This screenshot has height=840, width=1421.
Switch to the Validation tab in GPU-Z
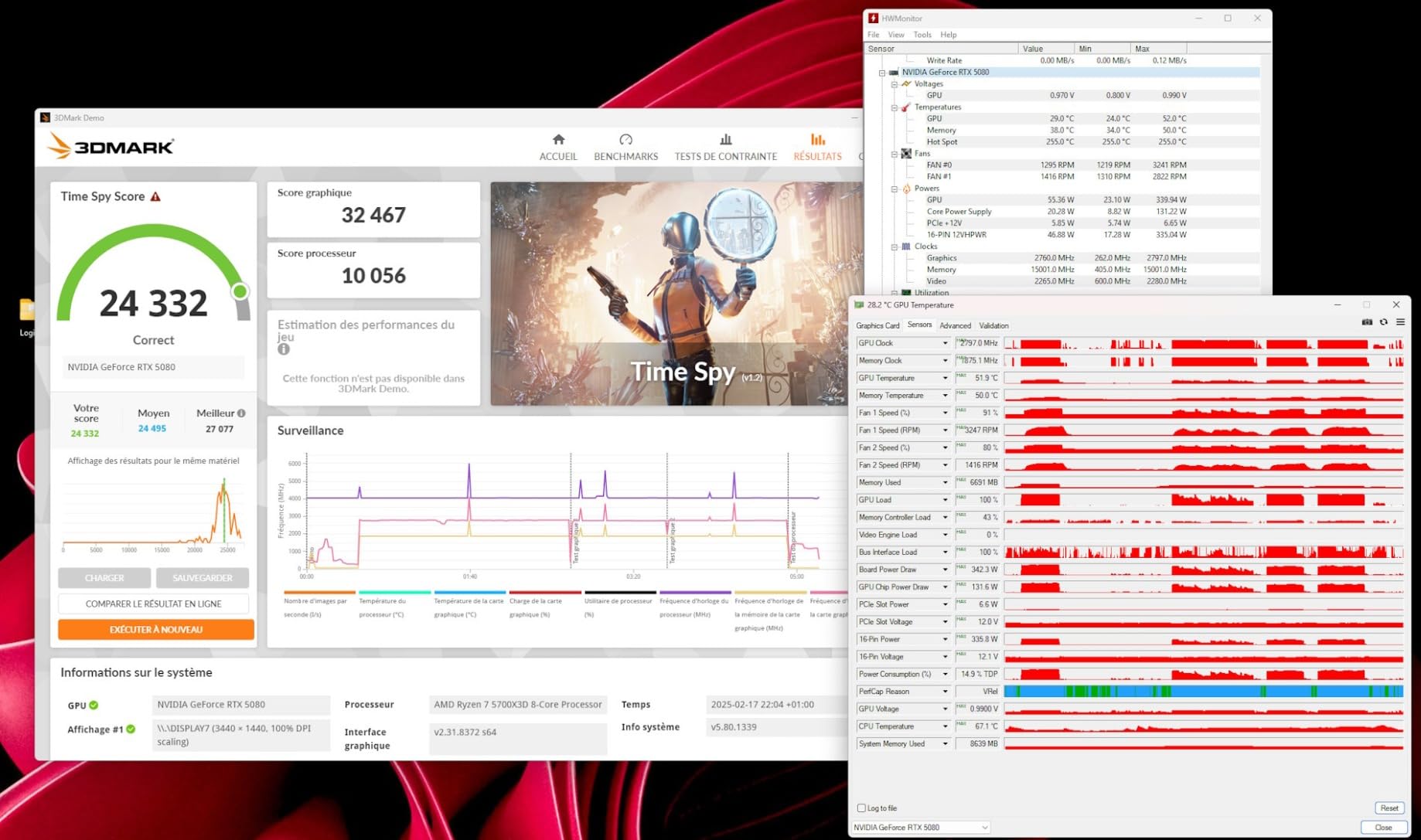tap(993, 326)
